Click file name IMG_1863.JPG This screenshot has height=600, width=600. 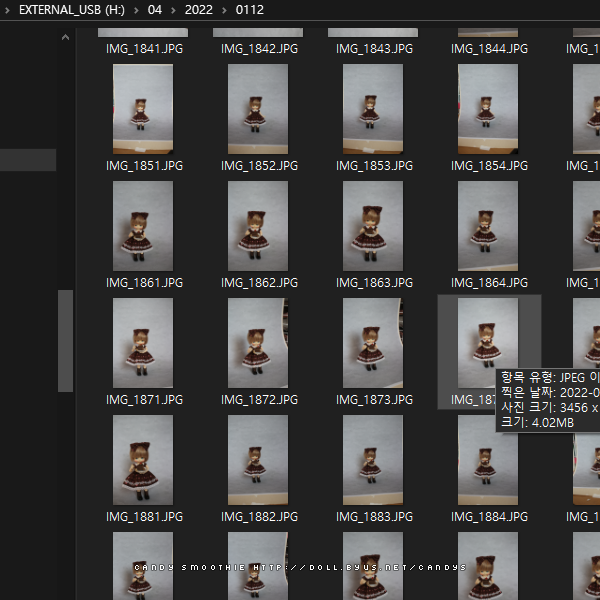click(x=374, y=283)
